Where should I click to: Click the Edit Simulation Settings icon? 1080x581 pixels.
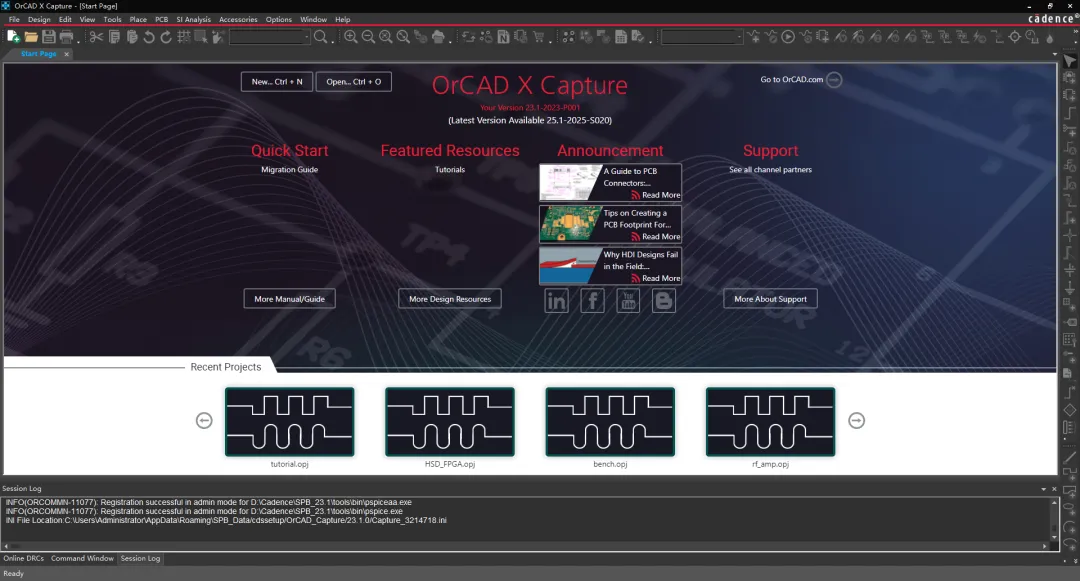pyautogui.click(x=771, y=36)
